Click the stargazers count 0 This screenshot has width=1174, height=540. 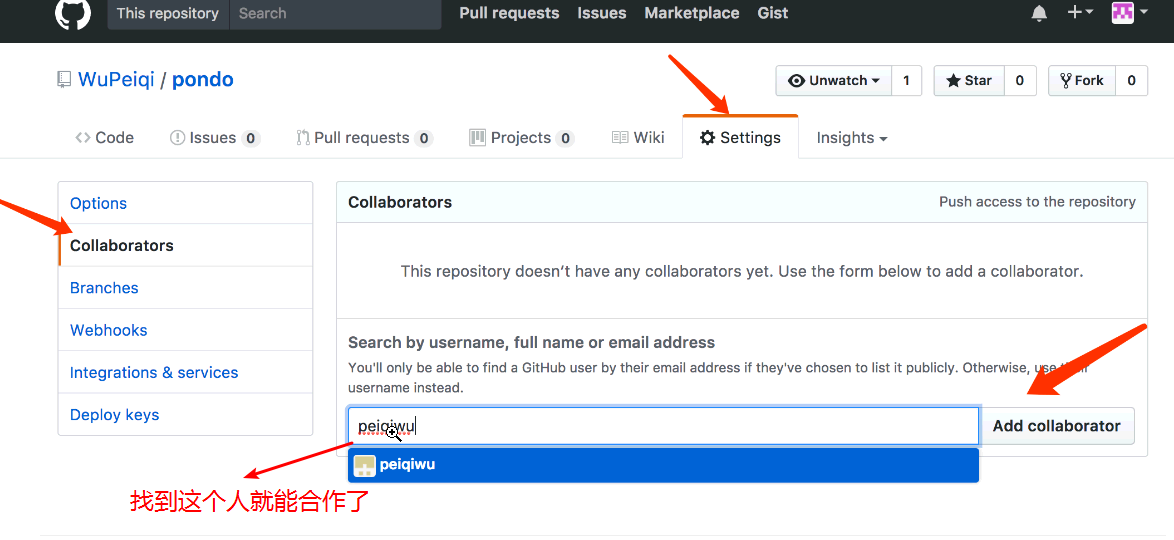[1020, 81]
